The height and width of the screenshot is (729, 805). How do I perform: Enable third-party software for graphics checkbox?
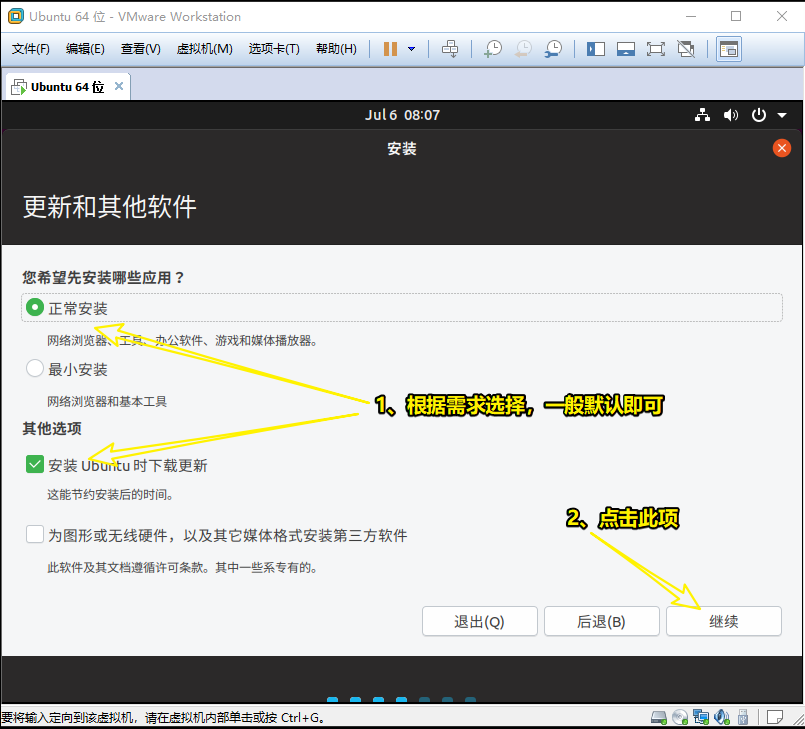tap(35, 535)
